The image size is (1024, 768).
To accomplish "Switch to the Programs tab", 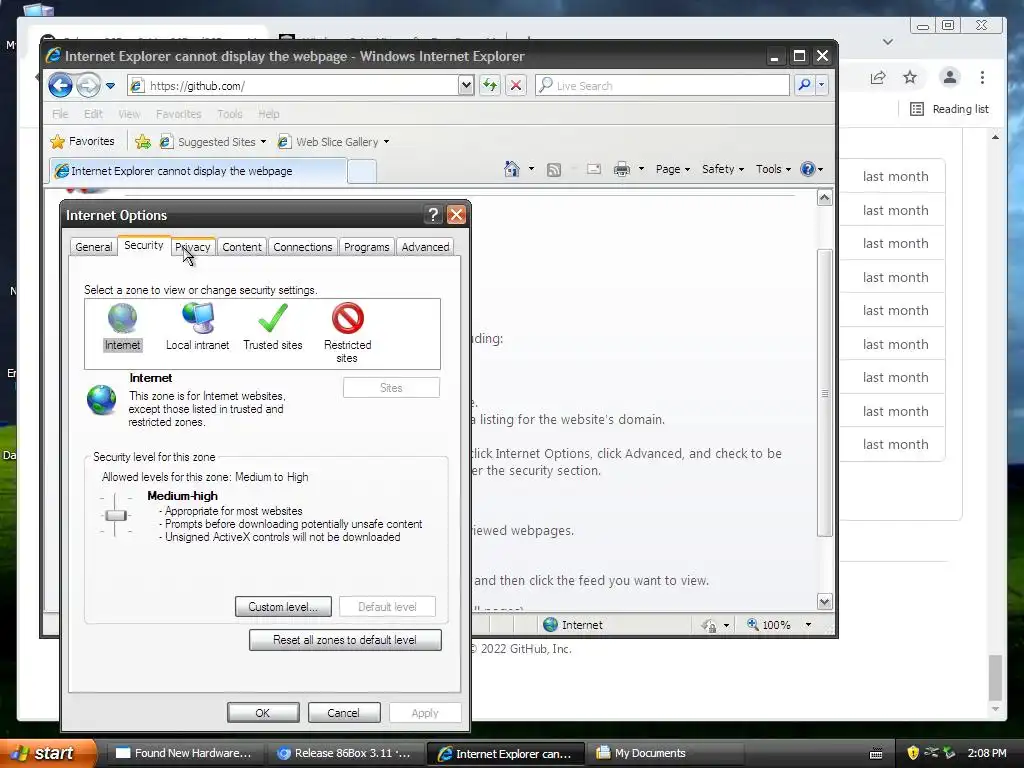I will (x=366, y=247).
